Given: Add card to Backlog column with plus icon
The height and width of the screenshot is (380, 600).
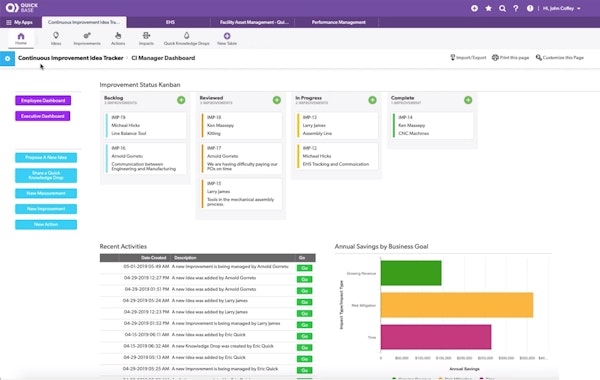Looking at the screenshot, I should (181, 100).
